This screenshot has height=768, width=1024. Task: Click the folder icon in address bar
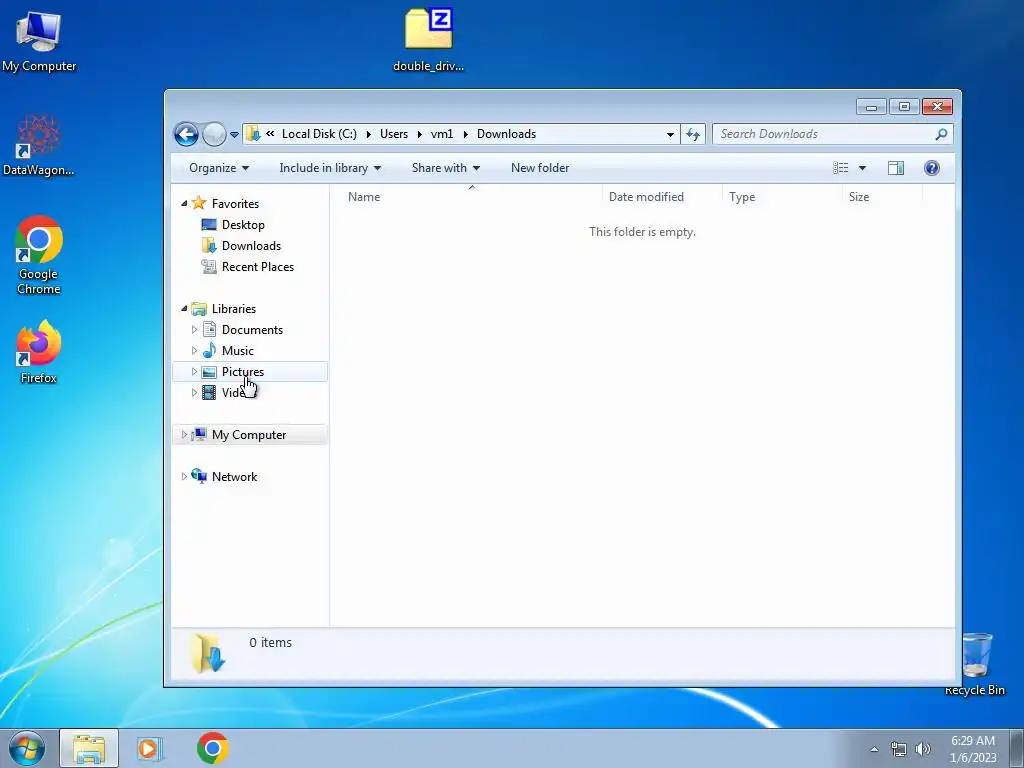253,134
